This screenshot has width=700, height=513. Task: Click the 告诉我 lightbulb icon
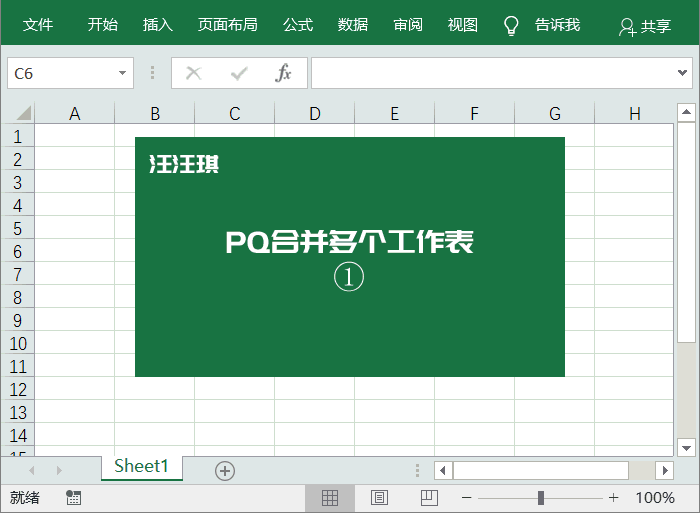pyautogui.click(x=511, y=25)
